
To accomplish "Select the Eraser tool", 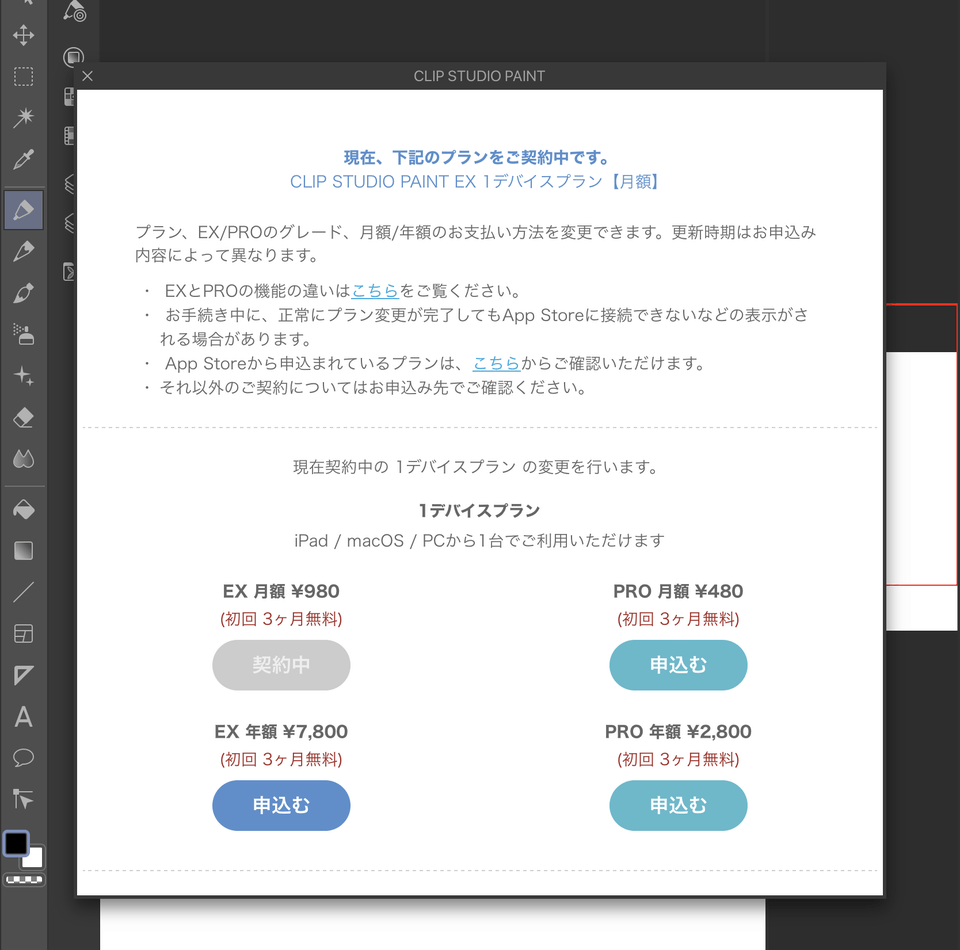I will [x=23, y=417].
